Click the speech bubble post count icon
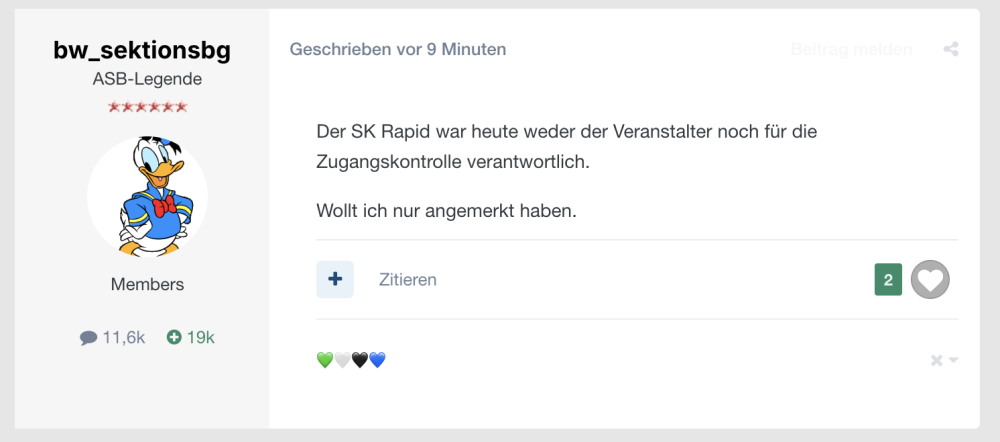The width and height of the screenshot is (1000, 442). [x=89, y=338]
